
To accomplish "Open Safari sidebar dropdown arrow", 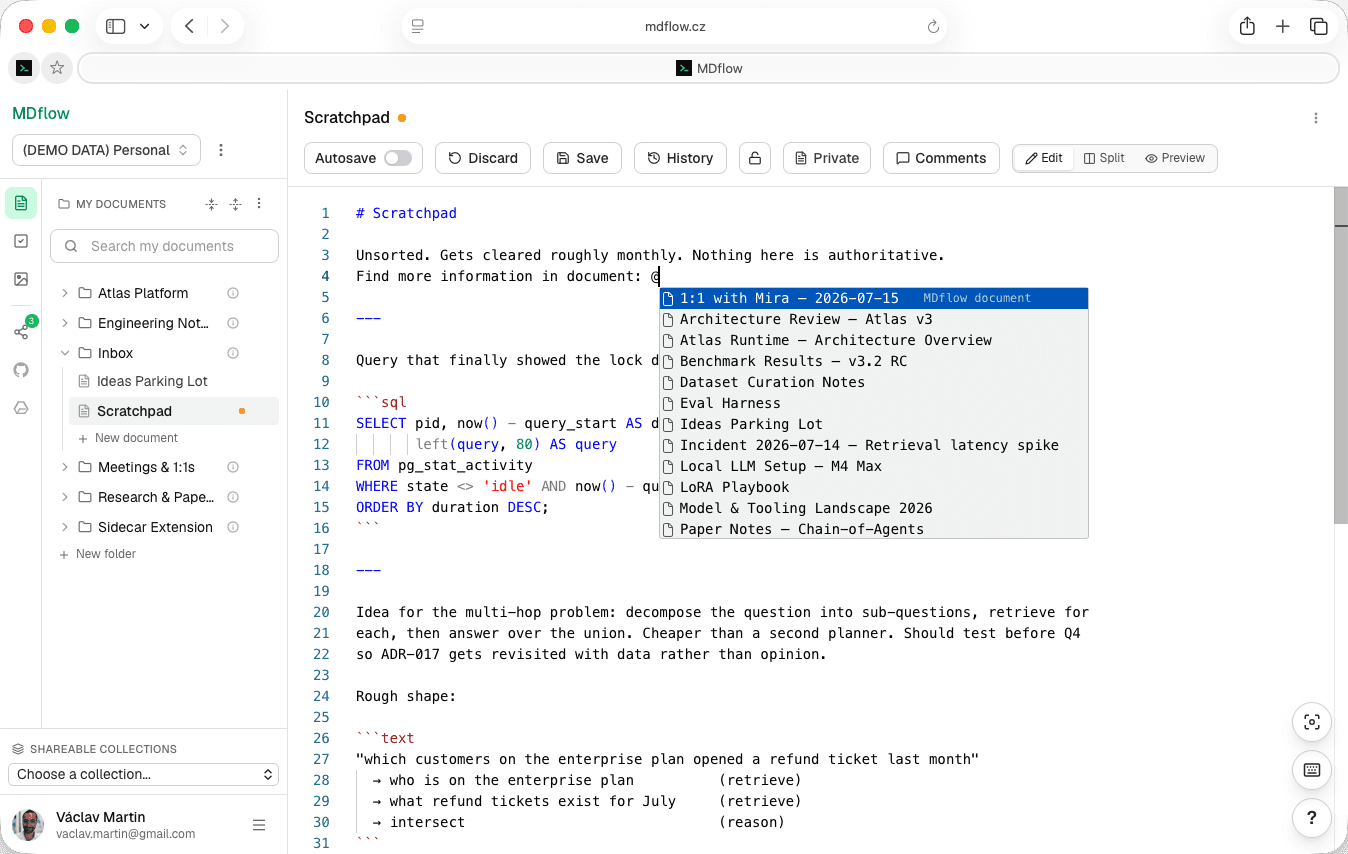I will coord(145,27).
